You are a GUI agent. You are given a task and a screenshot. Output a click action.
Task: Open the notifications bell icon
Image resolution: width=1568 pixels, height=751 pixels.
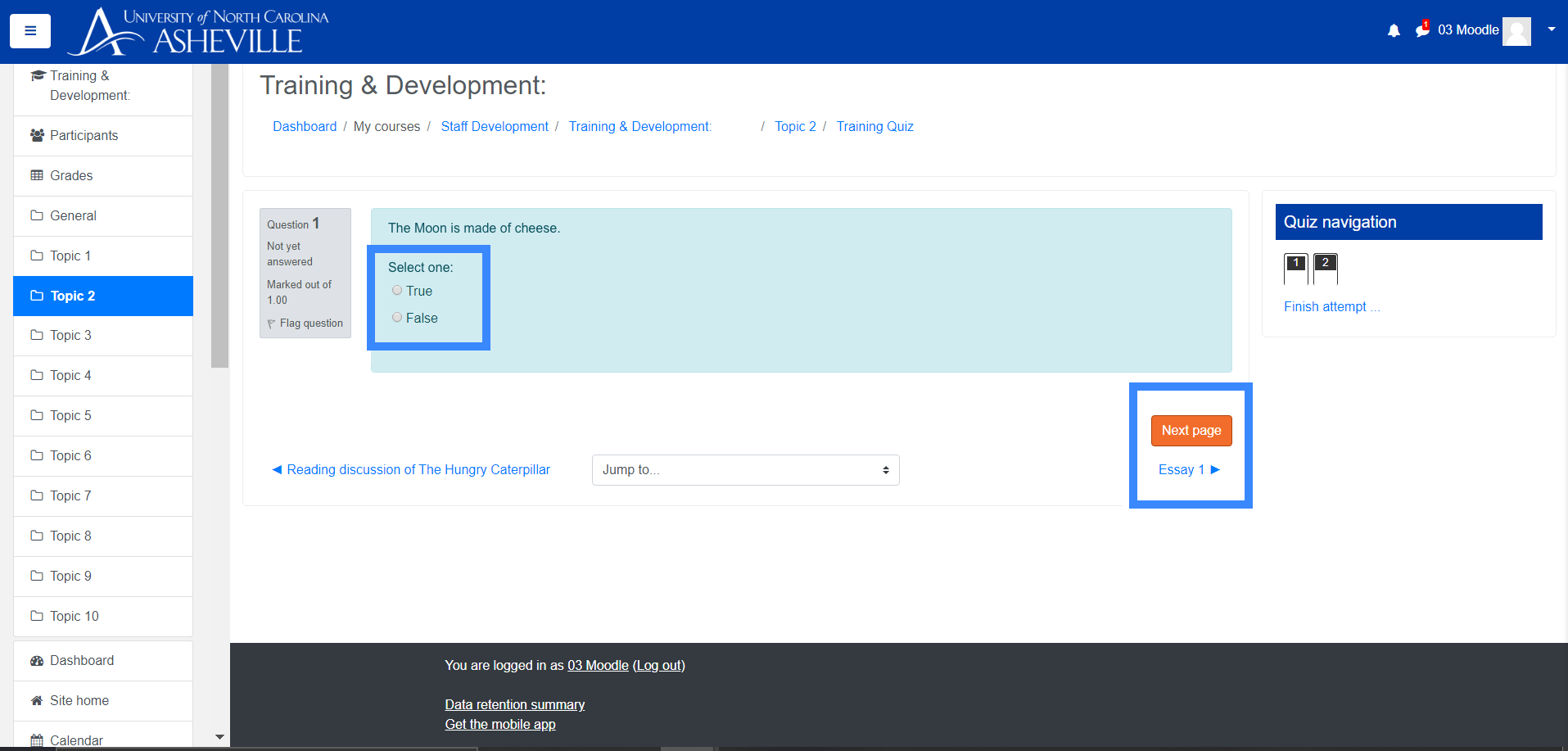[x=1394, y=31]
